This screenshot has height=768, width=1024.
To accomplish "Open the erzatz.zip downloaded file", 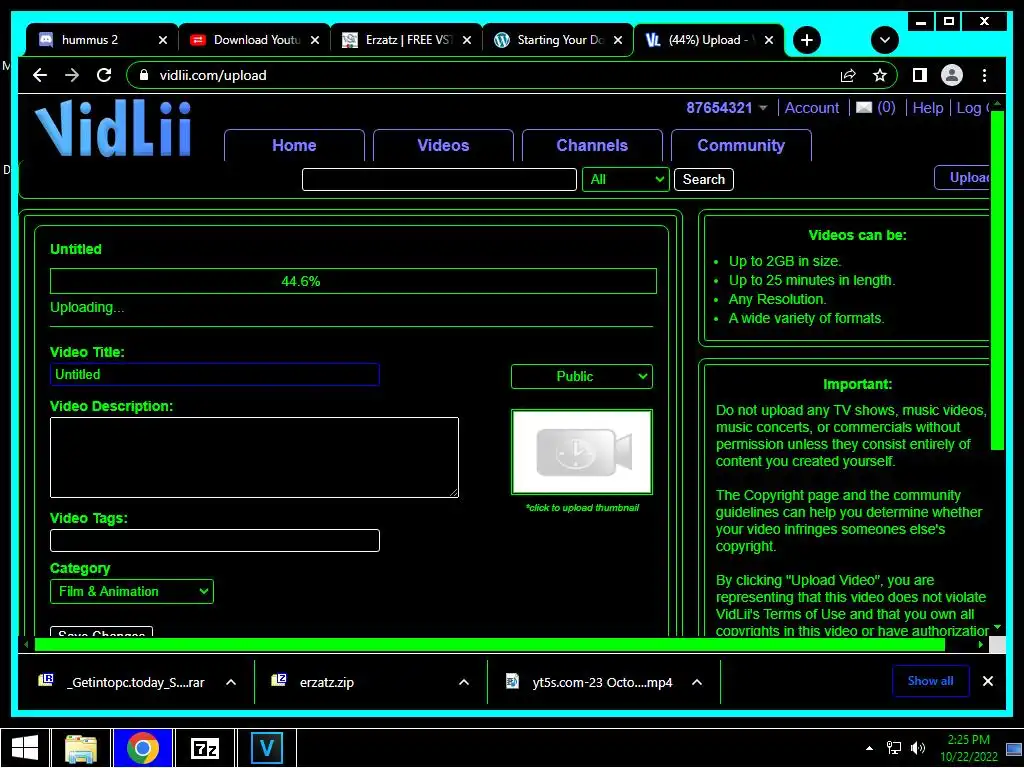I will click(x=327, y=682).
